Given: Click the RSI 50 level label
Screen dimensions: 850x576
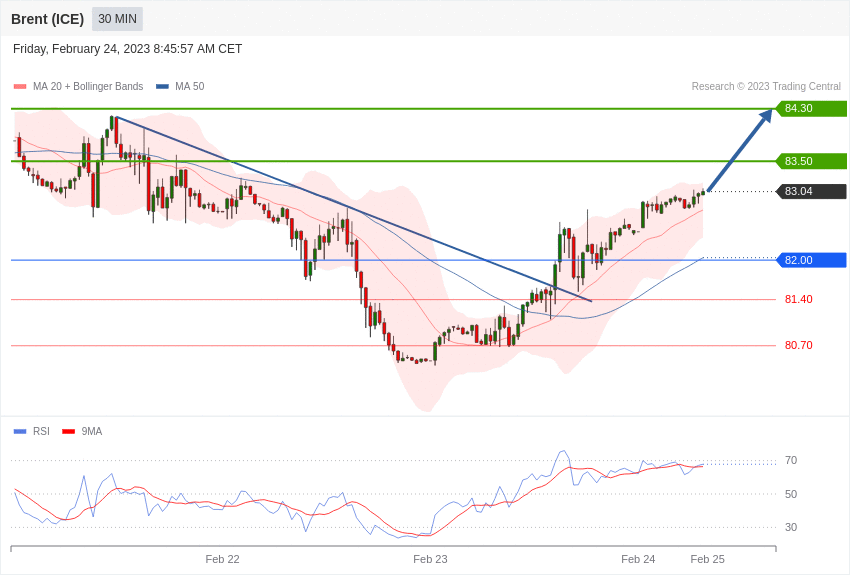Looking at the screenshot, I should point(791,494).
